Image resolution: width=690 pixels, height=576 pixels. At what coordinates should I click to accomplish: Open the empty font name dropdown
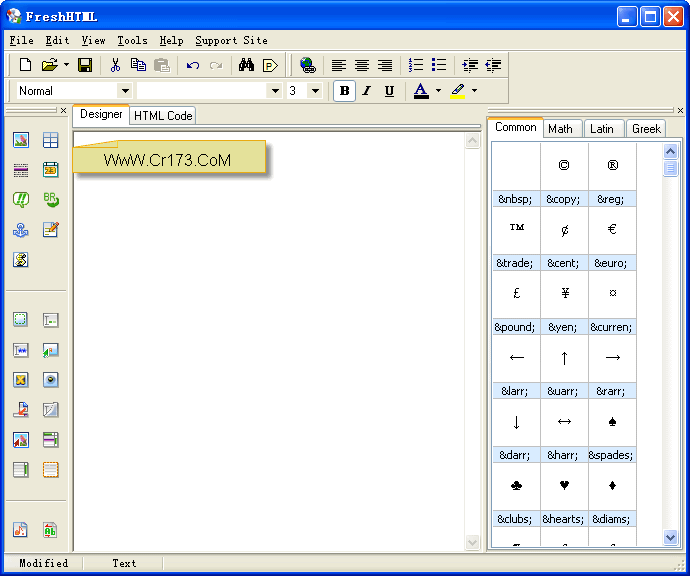(275, 91)
